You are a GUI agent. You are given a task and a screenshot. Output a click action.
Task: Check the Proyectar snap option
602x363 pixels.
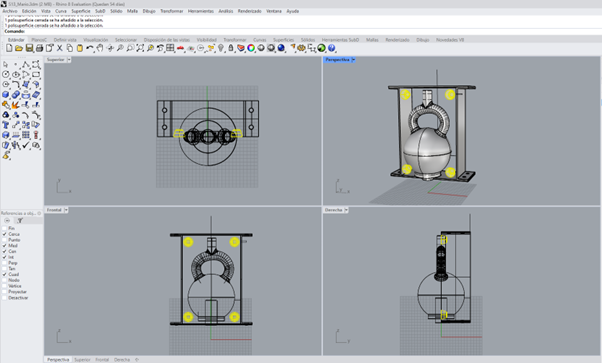(x=5, y=292)
